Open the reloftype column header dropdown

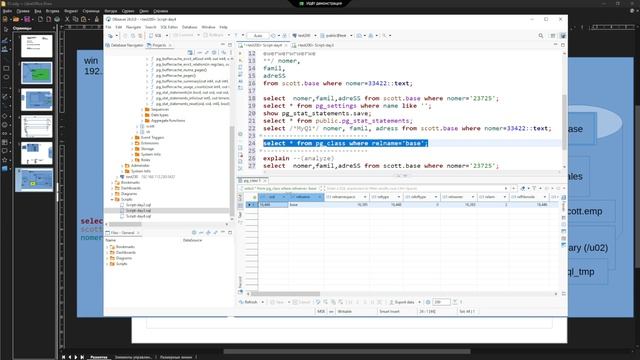click(436, 197)
